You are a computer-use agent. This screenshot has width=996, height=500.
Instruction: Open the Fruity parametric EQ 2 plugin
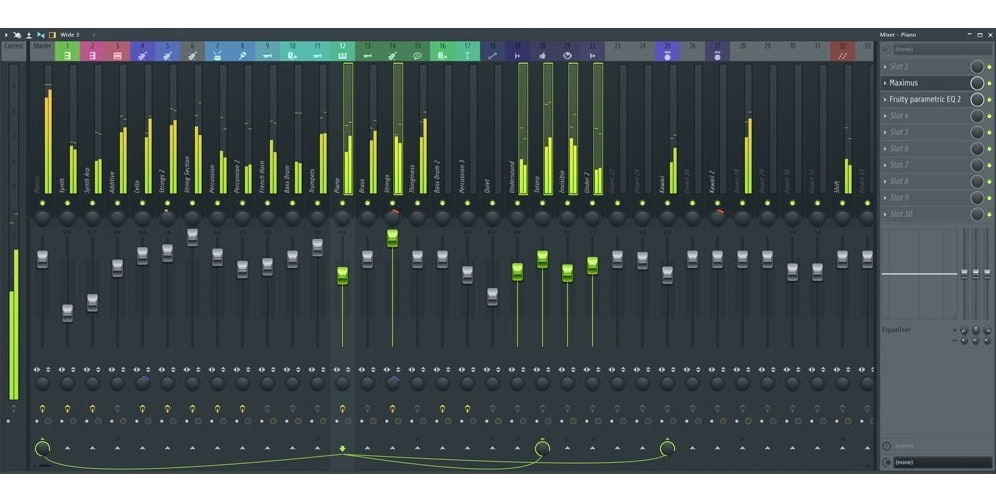click(x=925, y=100)
